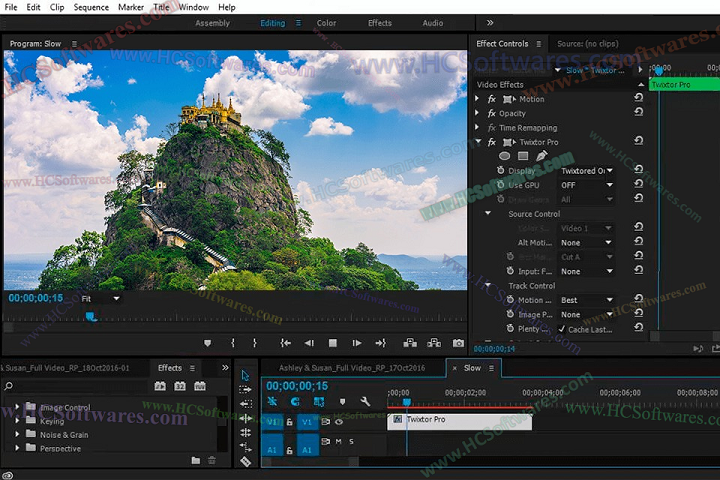Open the Source (no clips) panel tab
Screen dimensions: 720x480
coord(590,44)
